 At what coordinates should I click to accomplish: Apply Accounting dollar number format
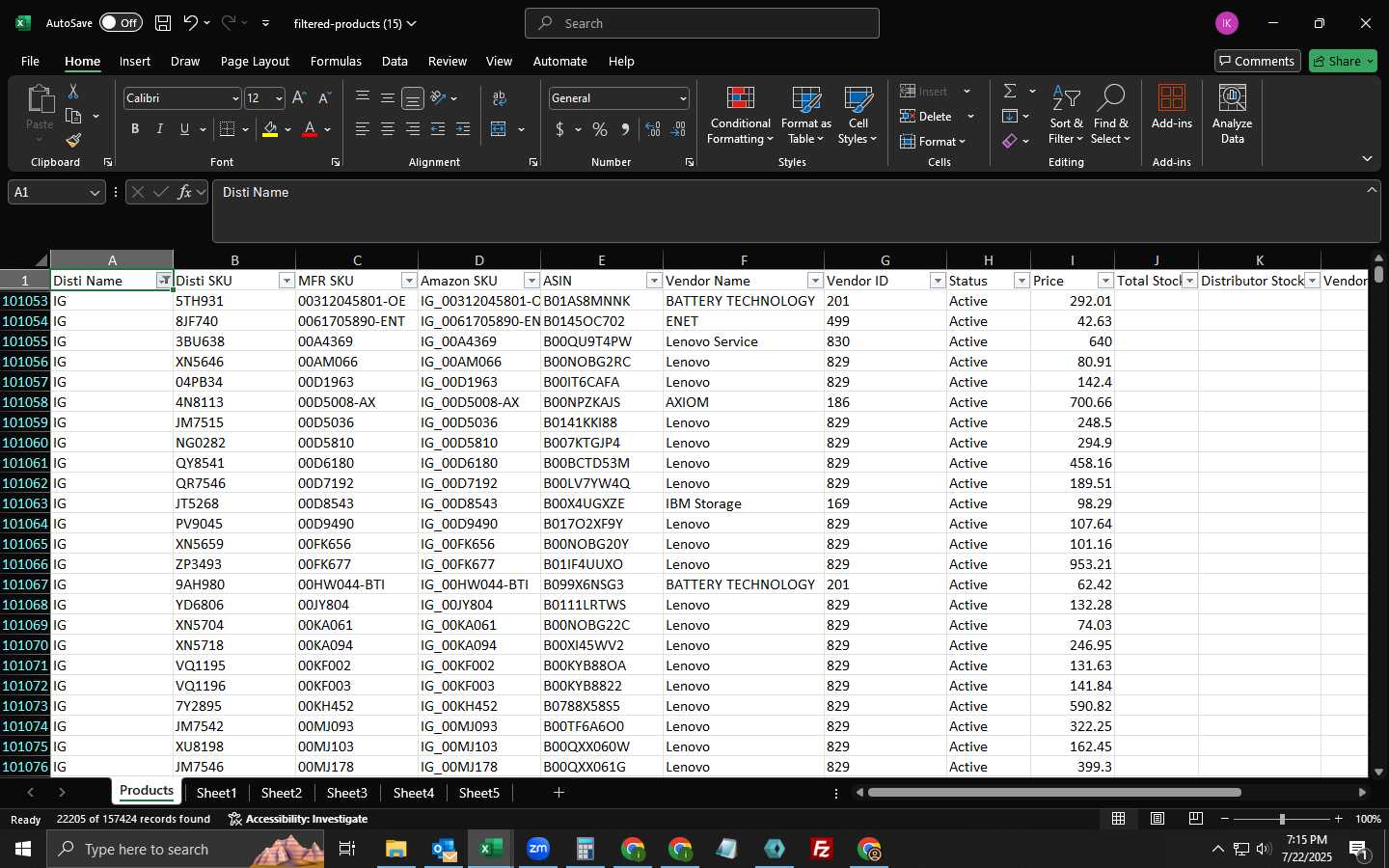point(559,129)
